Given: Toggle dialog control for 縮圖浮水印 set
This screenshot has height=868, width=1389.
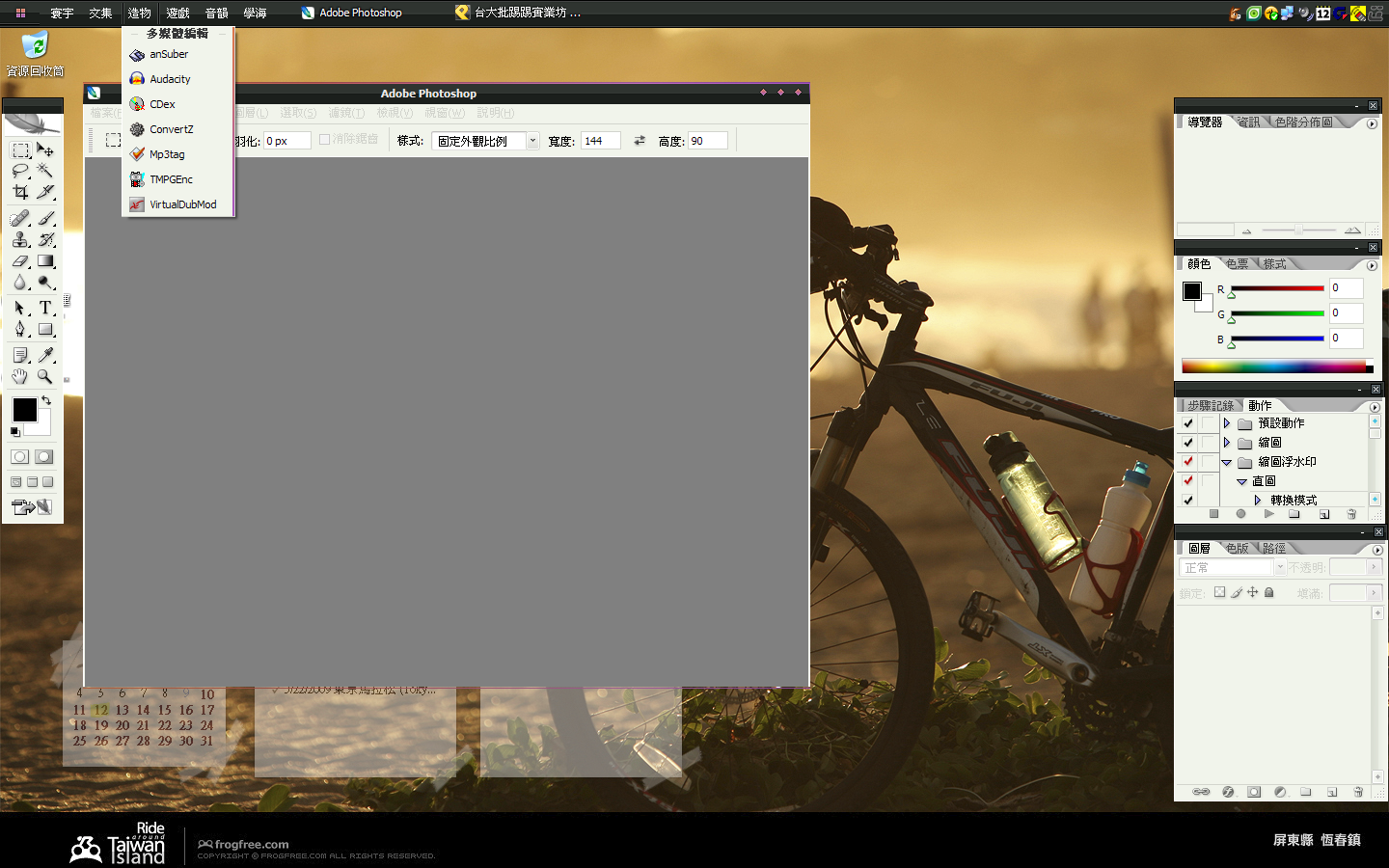Looking at the screenshot, I should coord(1208,462).
